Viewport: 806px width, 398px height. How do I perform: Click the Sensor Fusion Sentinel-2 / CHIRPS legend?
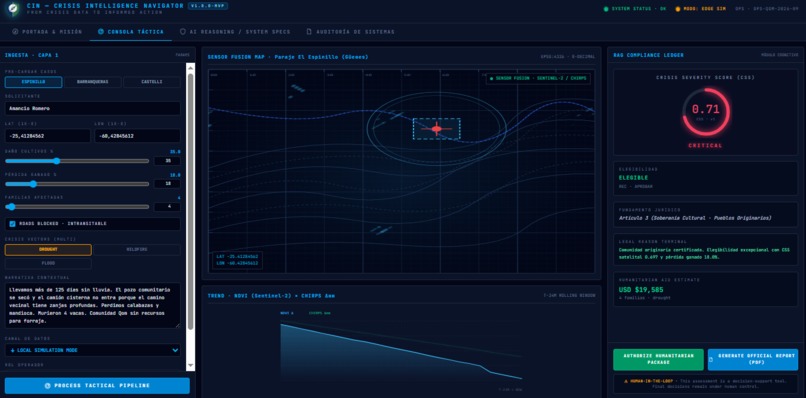pos(538,79)
